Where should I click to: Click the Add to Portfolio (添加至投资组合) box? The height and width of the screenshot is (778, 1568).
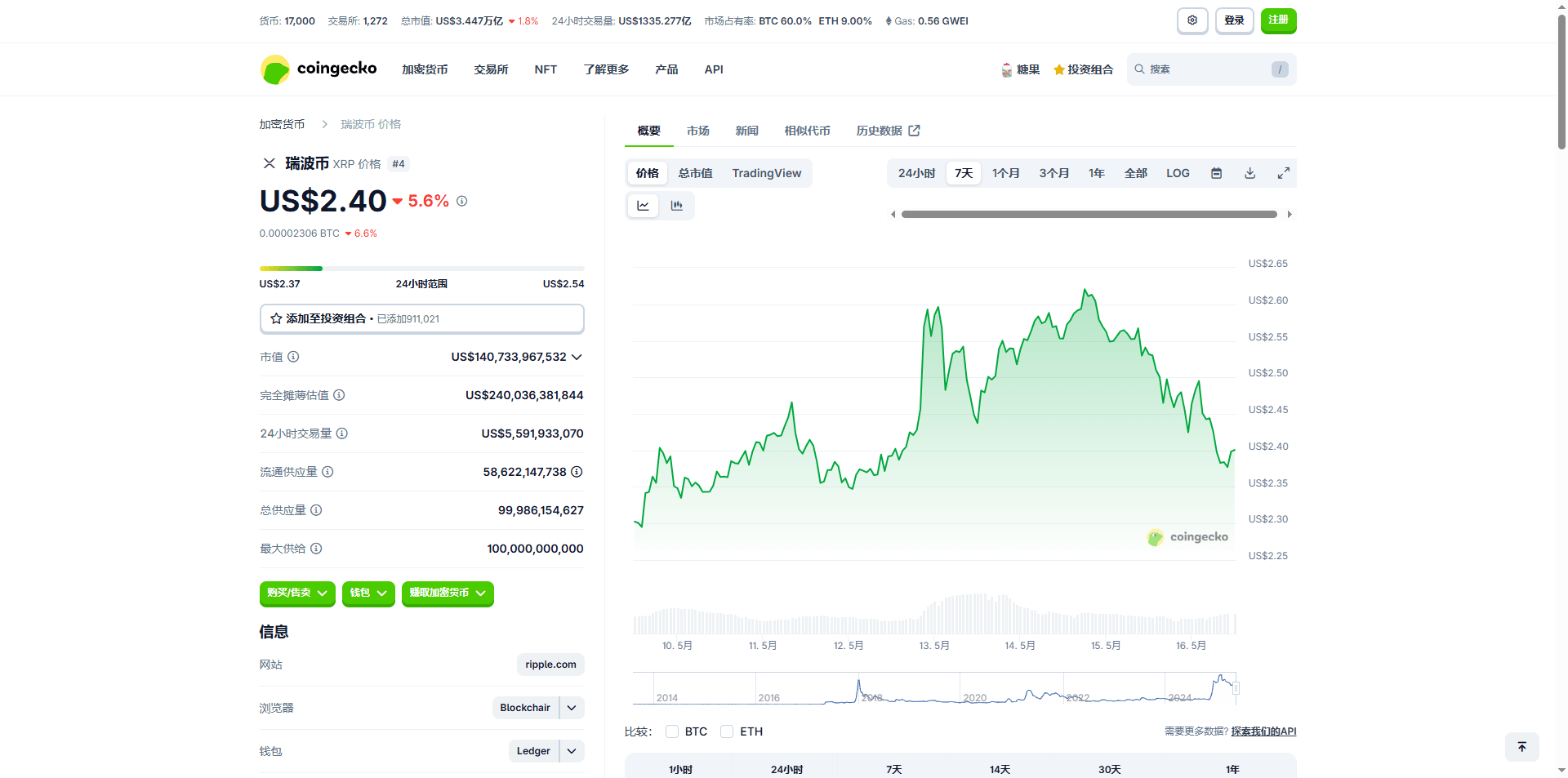tap(421, 318)
